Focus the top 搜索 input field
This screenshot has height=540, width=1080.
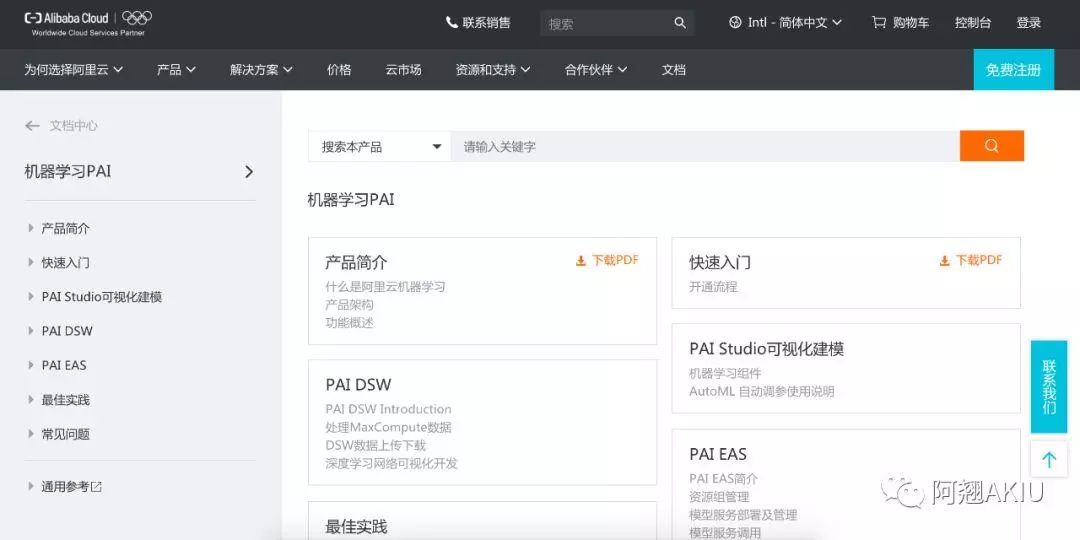tap(607, 23)
